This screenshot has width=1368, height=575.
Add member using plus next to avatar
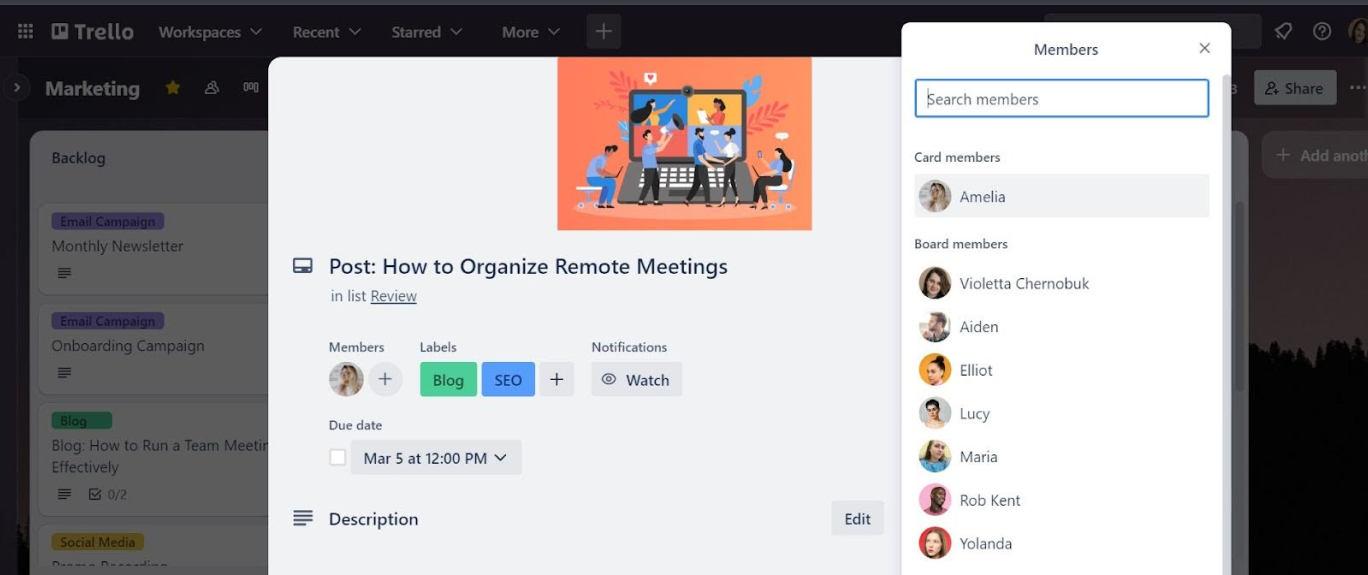(385, 380)
